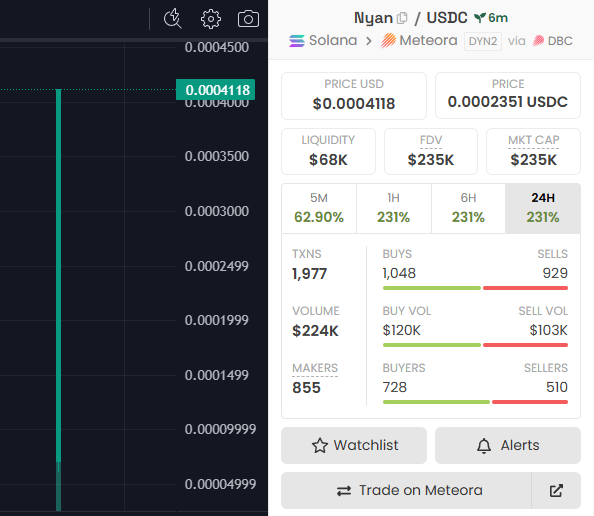
Task: Select the 1H timeframe tab
Action: 394,208
